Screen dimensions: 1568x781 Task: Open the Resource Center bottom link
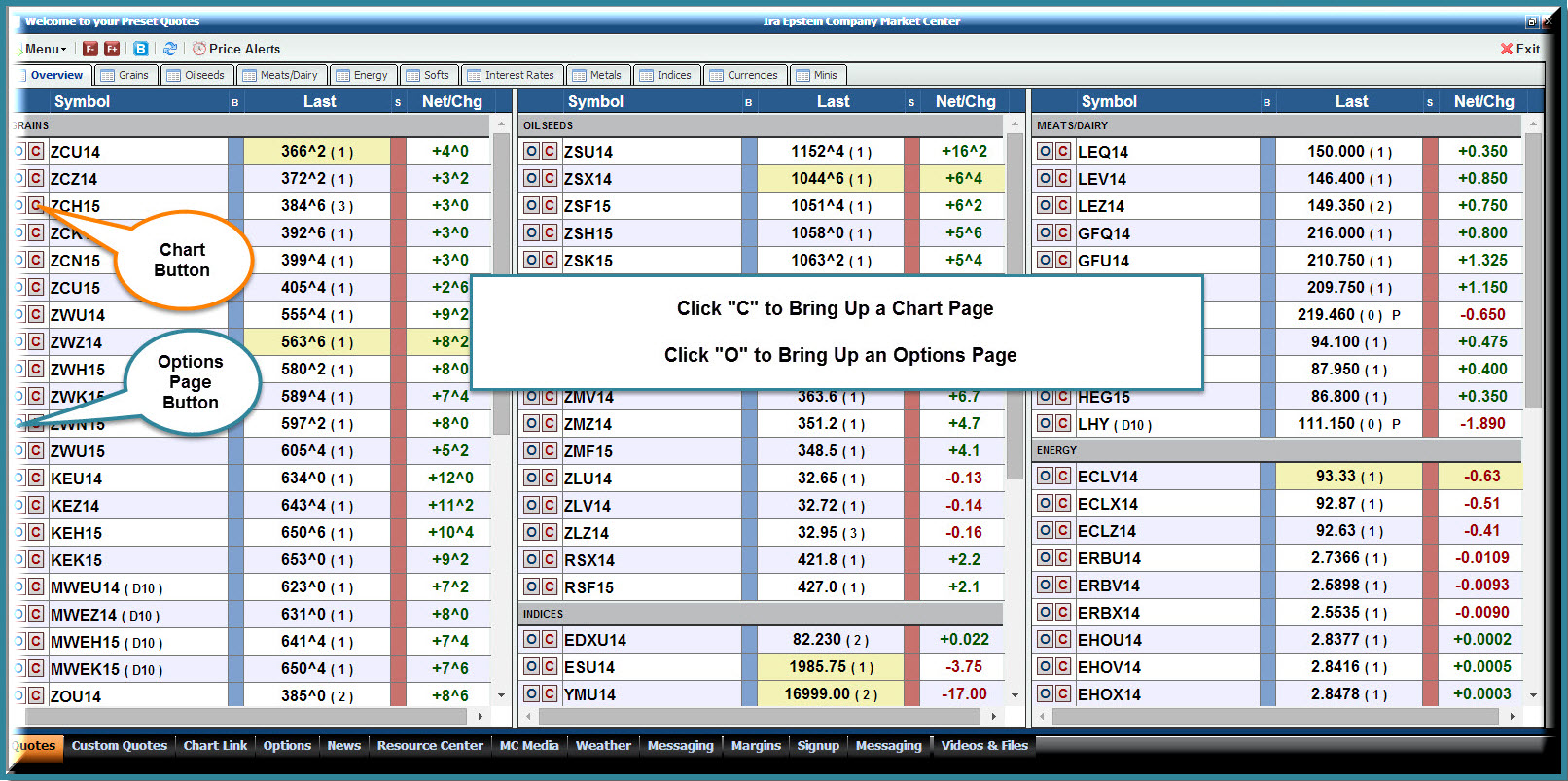pyautogui.click(x=430, y=746)
